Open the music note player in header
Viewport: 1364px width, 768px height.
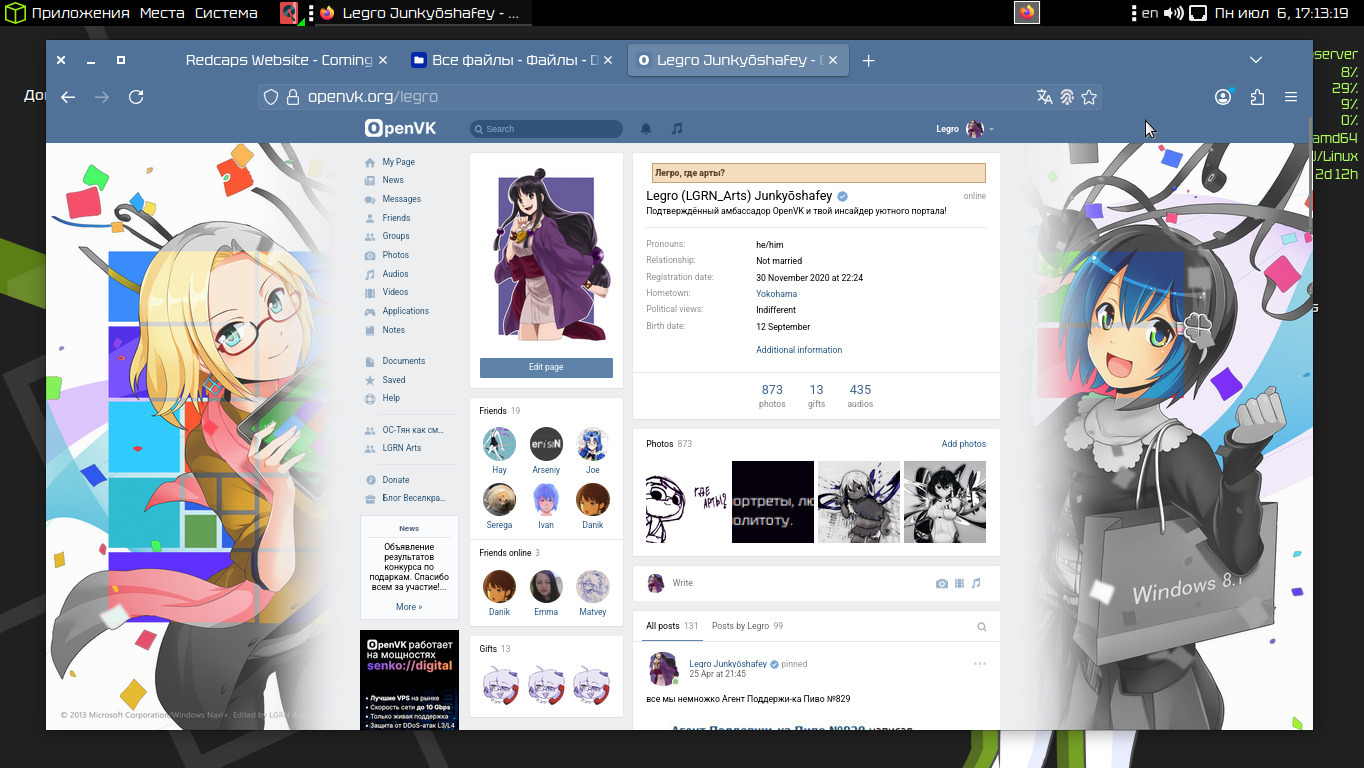click(677, 129)
